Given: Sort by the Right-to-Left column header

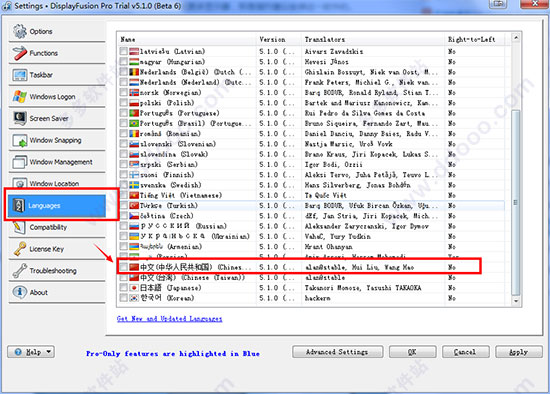Looking at the screenshot, I should (475, 39).
